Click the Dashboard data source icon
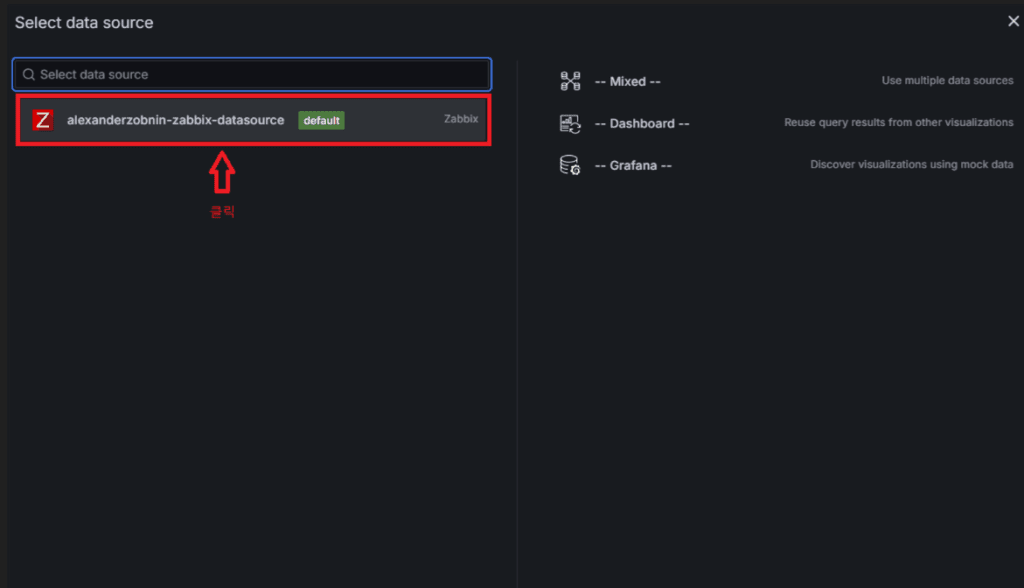The width and height of the screenshot is (1024, 588). 570,123
